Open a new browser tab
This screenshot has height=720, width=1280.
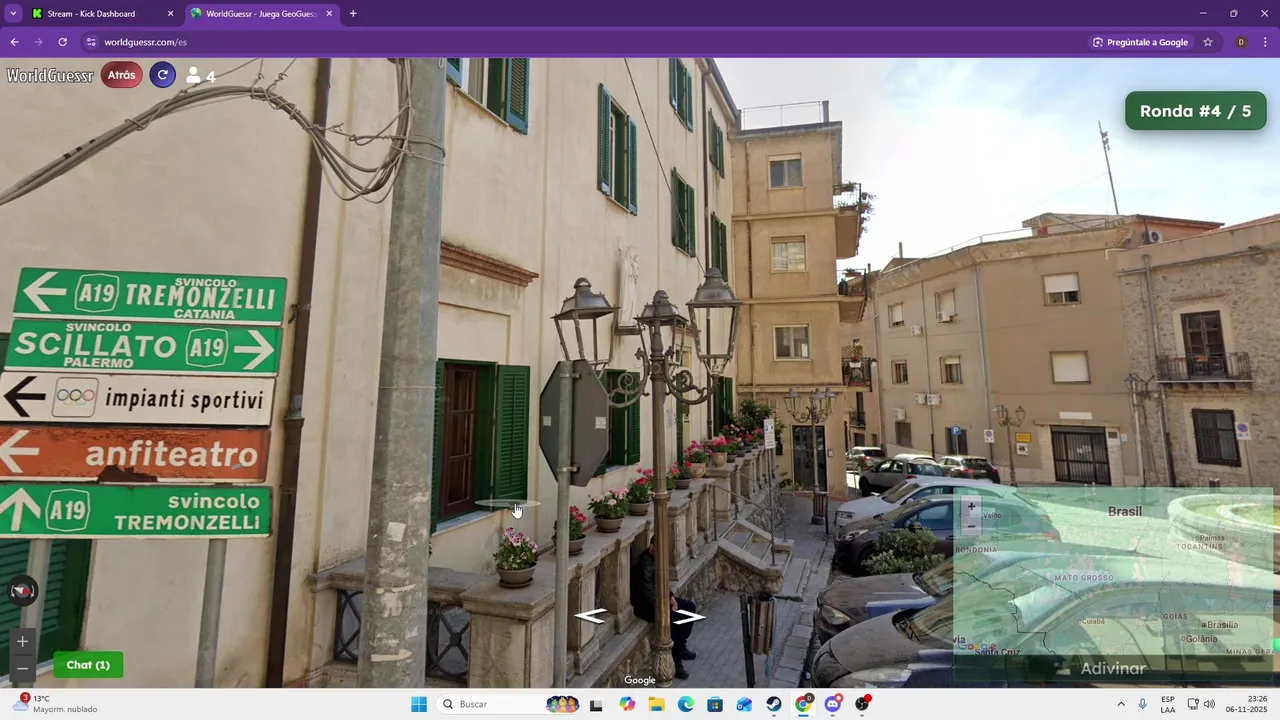[x=353, y=14]
